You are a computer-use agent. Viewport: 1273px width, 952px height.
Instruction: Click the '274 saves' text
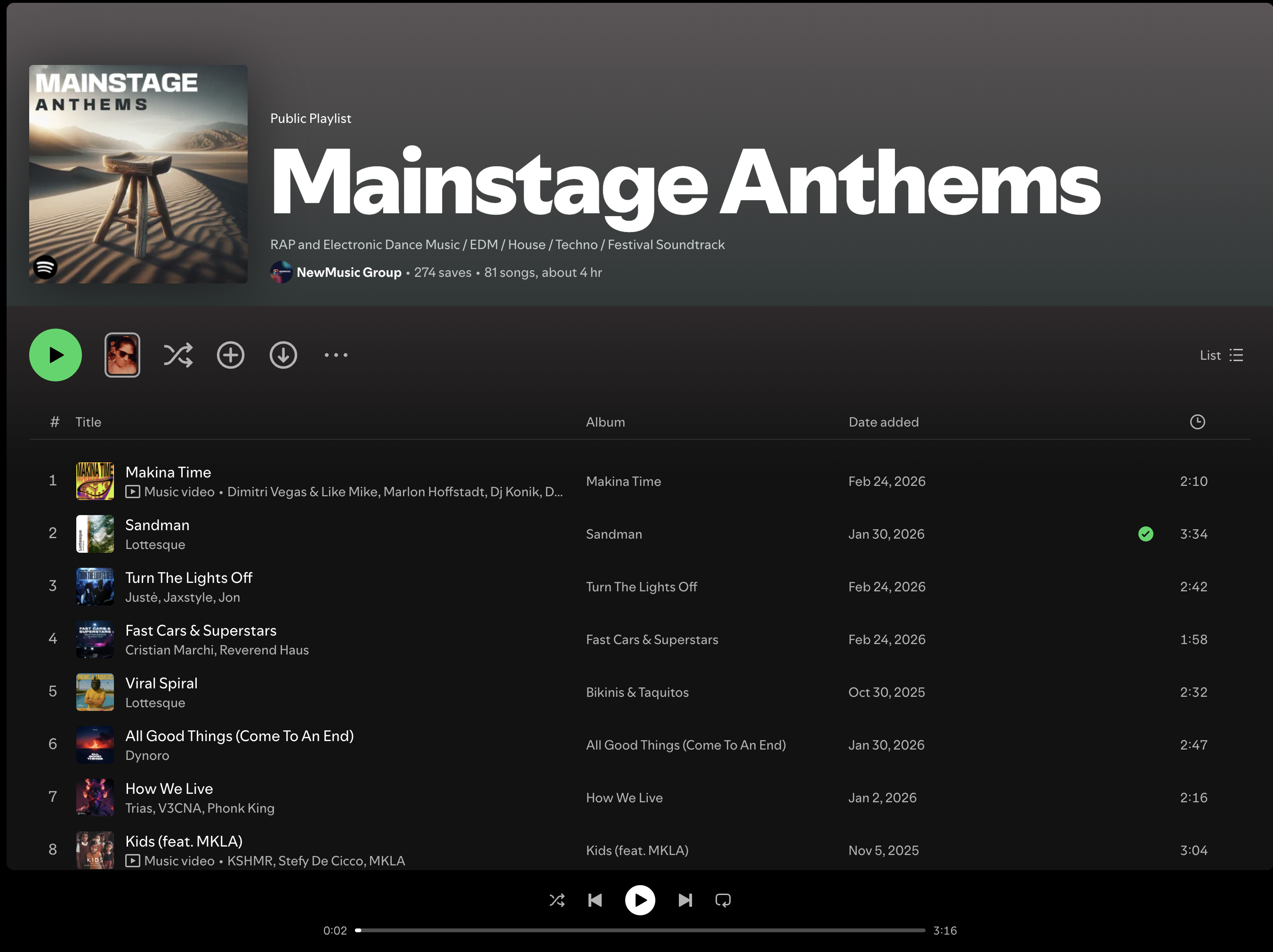[443, 272]
